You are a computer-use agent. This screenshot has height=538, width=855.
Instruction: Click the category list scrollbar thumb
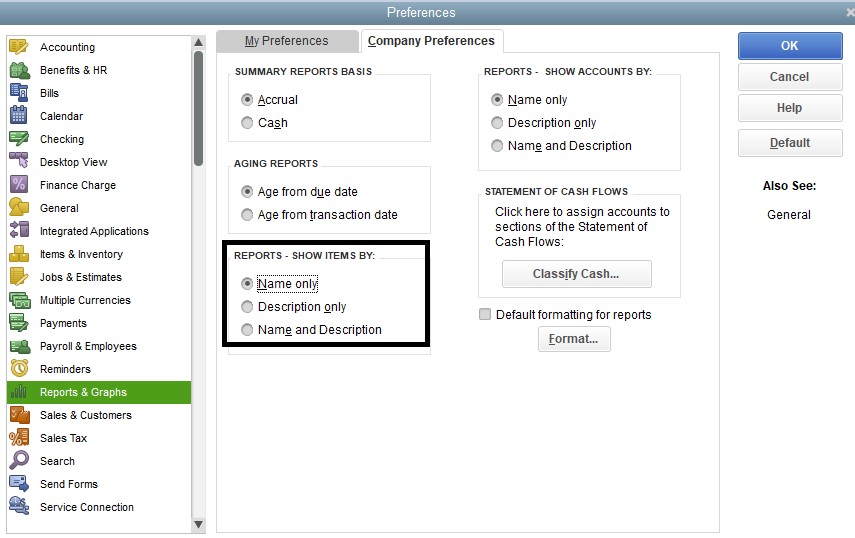pyautogui.click(x=198, y=108)
